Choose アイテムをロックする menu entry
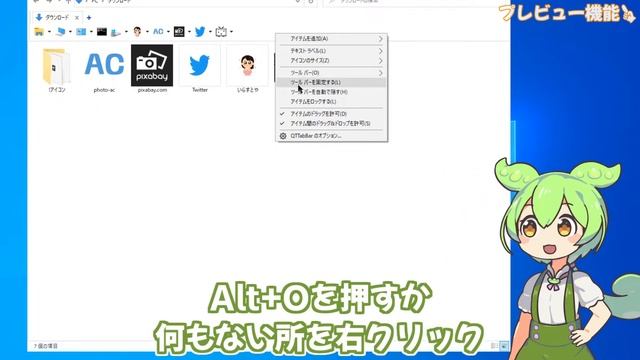This screenshot has height=360, width=640. click(x=331, y=102)
